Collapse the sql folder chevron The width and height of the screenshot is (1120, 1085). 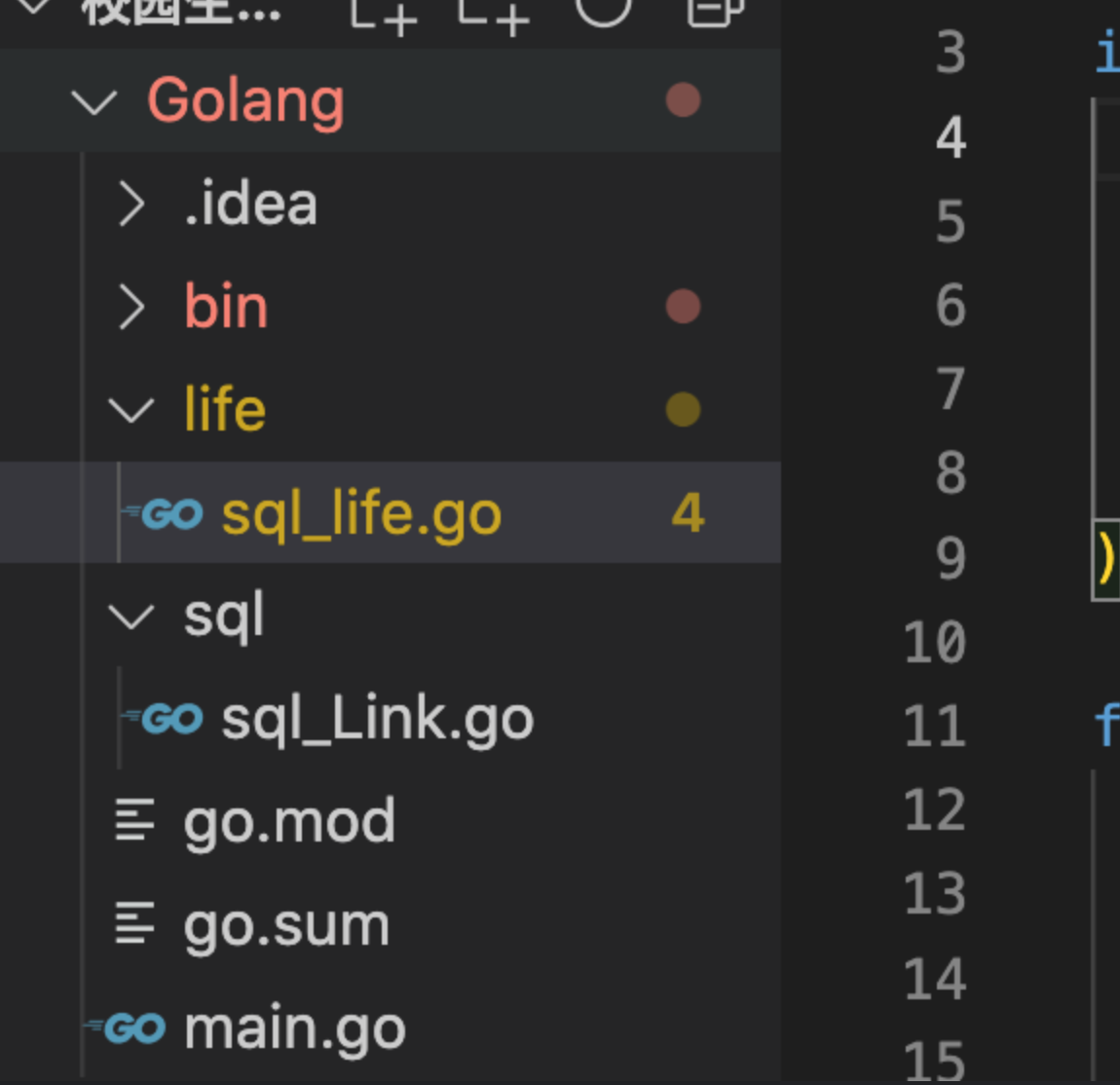131,617
